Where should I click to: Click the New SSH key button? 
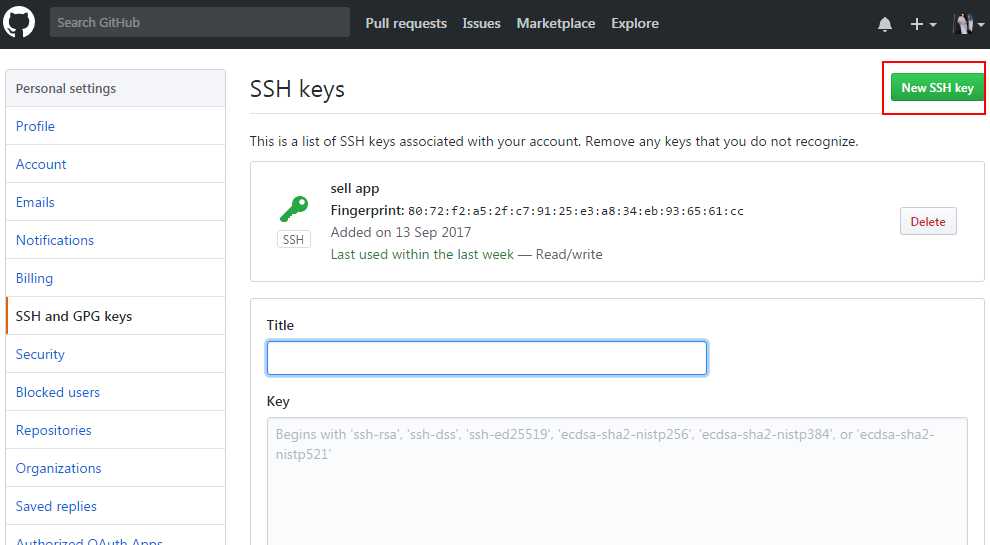pos(937,88)
